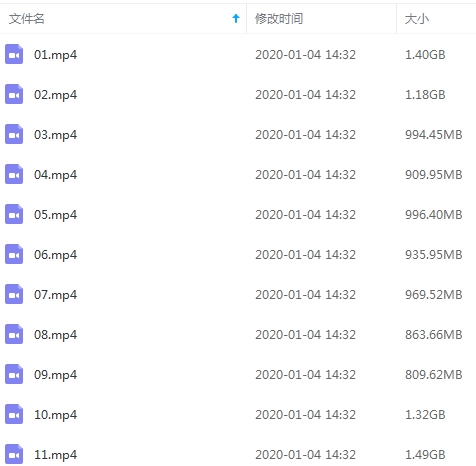Click the 994.45MB size of 03.mp4
The width and height of the screenshot is (476, 466).
click(434, 135)
